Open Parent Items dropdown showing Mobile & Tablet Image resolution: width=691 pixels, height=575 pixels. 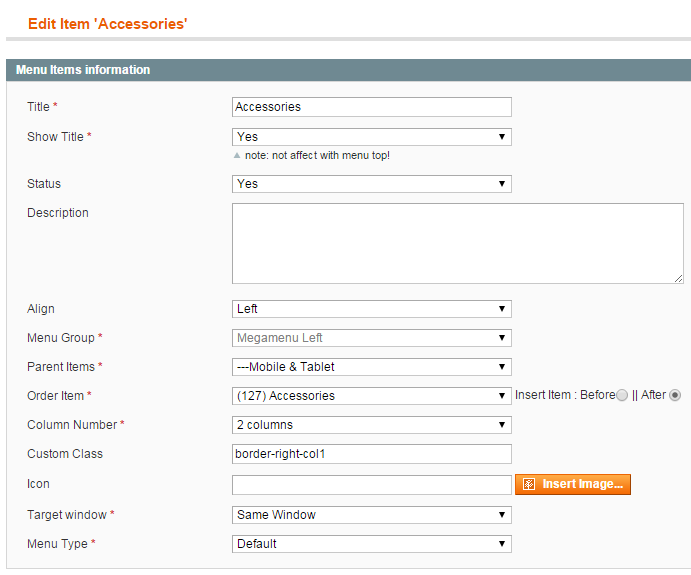pyautogui.click(x=372, y=367)
